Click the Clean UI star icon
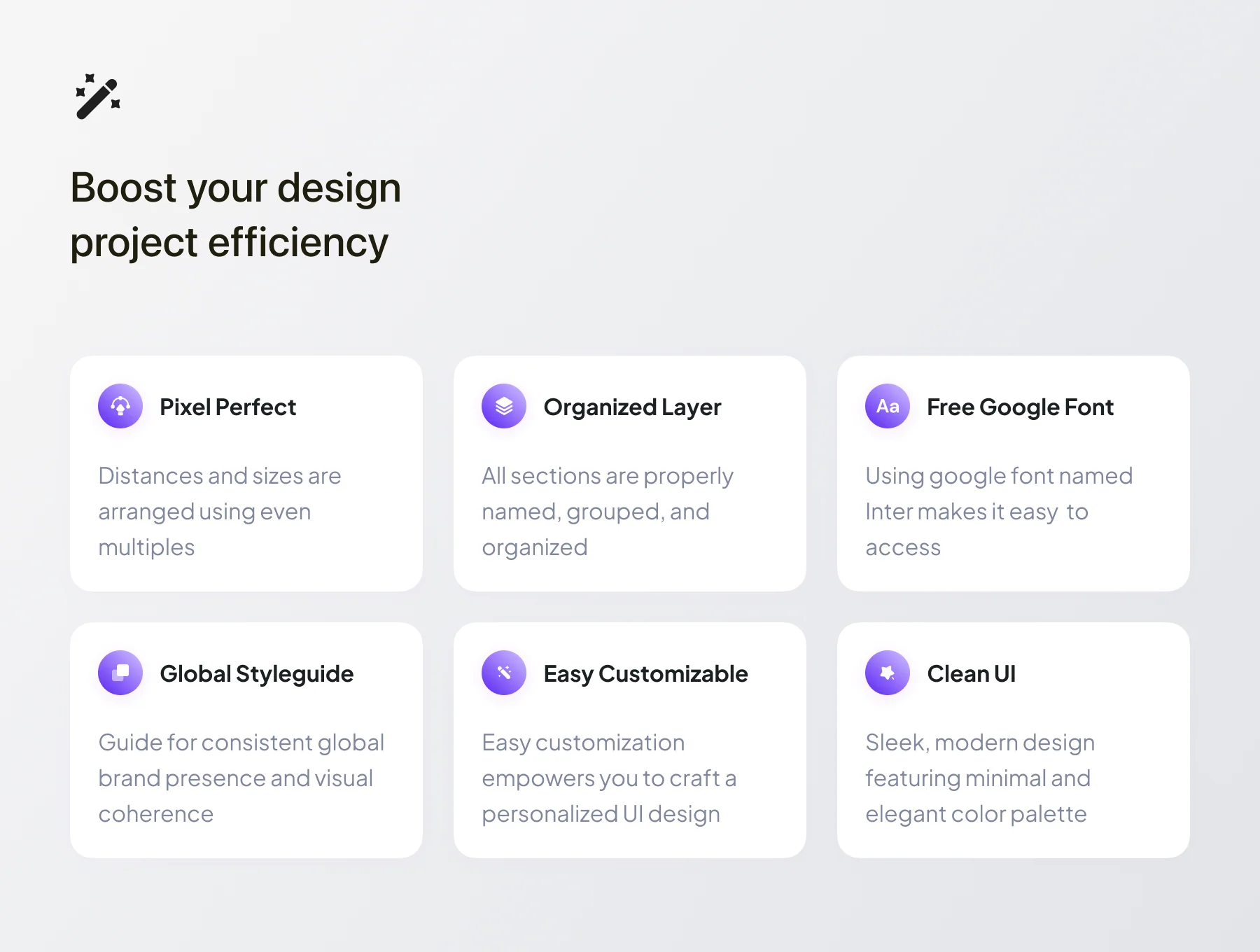 pyautogui.click(x=888, y=673)
